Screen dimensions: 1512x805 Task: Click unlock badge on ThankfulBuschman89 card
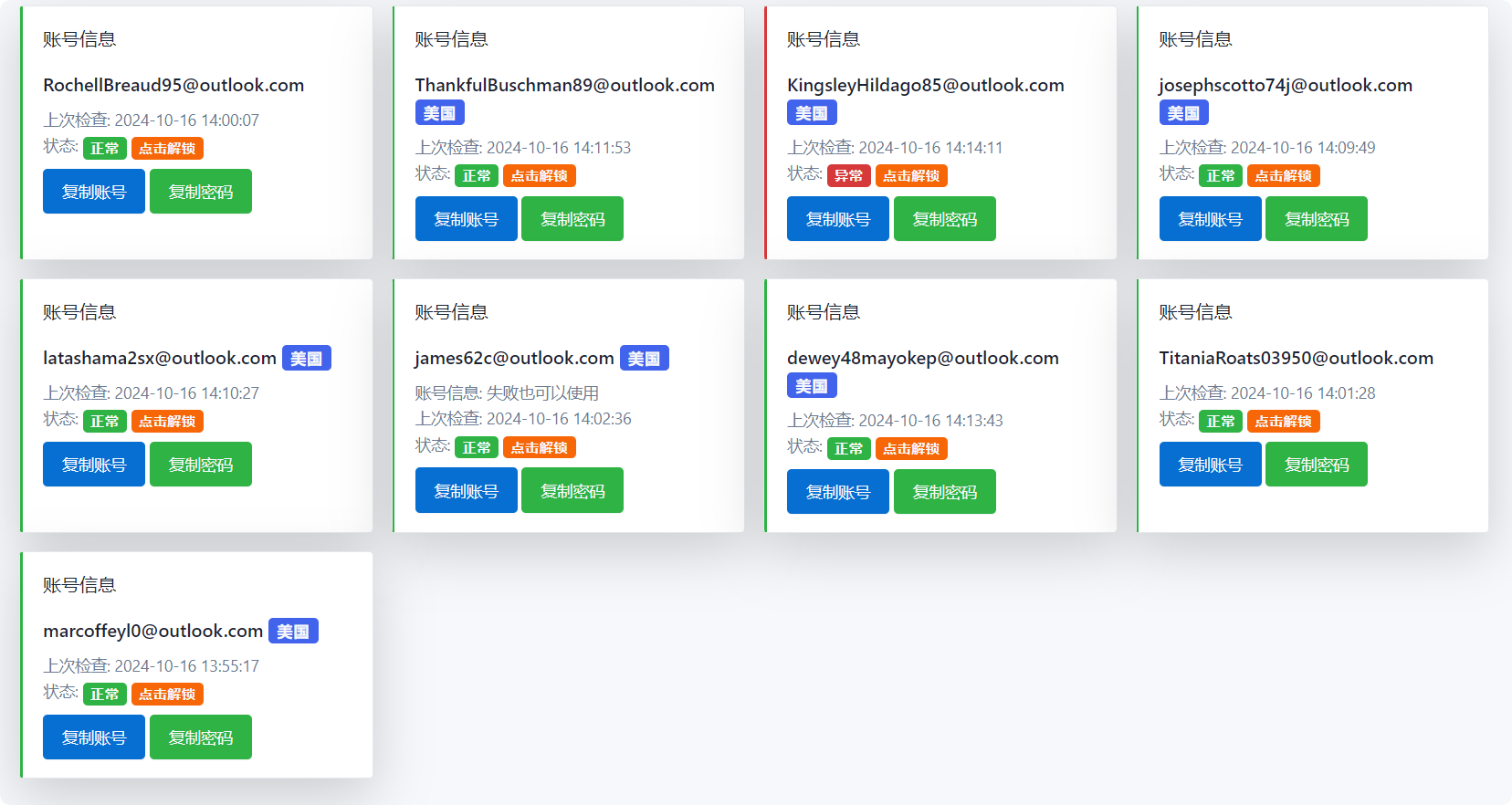tap(540, 176)
